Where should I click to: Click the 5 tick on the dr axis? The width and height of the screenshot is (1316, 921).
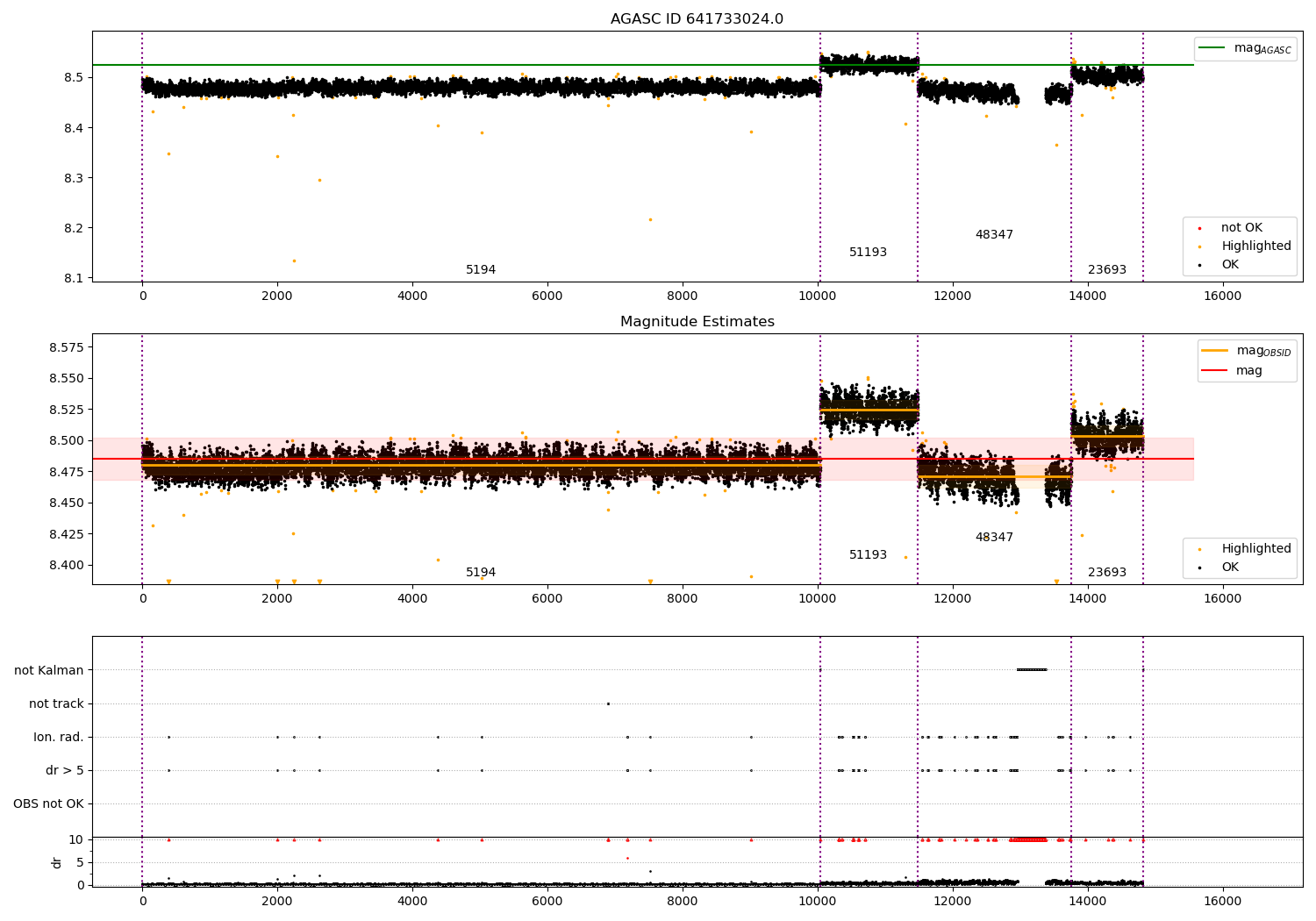[80, 862]
